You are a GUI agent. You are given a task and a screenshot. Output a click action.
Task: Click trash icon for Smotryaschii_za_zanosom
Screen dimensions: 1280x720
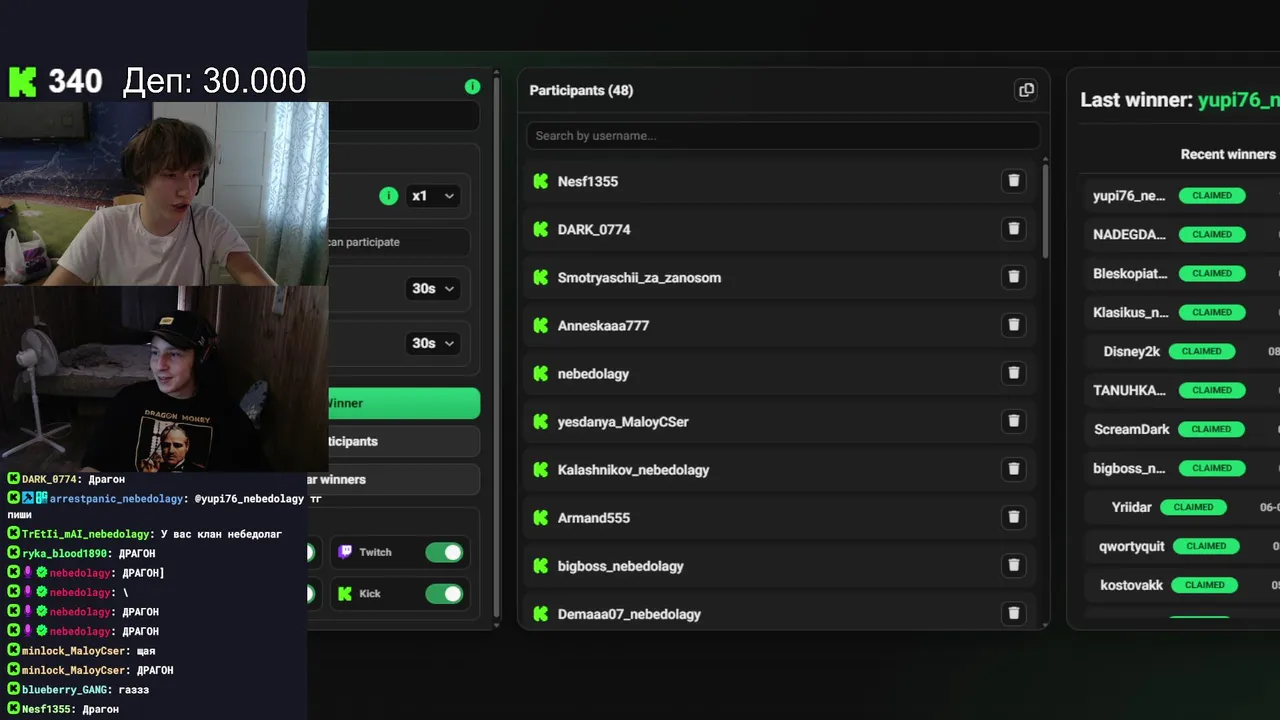(1013, 277)
